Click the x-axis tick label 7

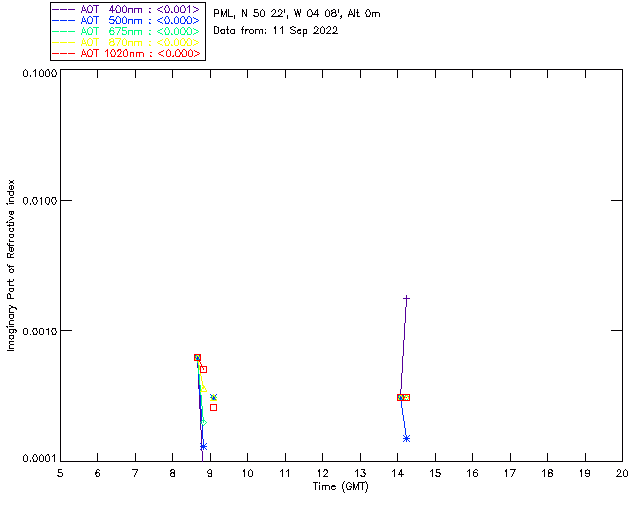pyautogui.click(x=135, y=473)
